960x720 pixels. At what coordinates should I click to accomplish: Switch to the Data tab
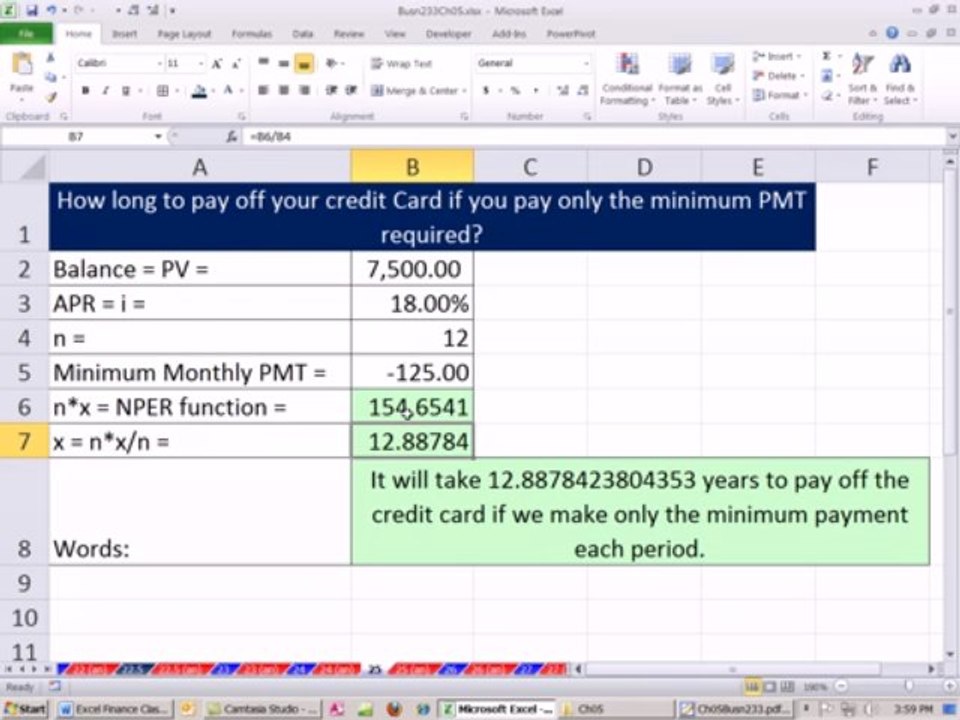(x=302, y=34)
